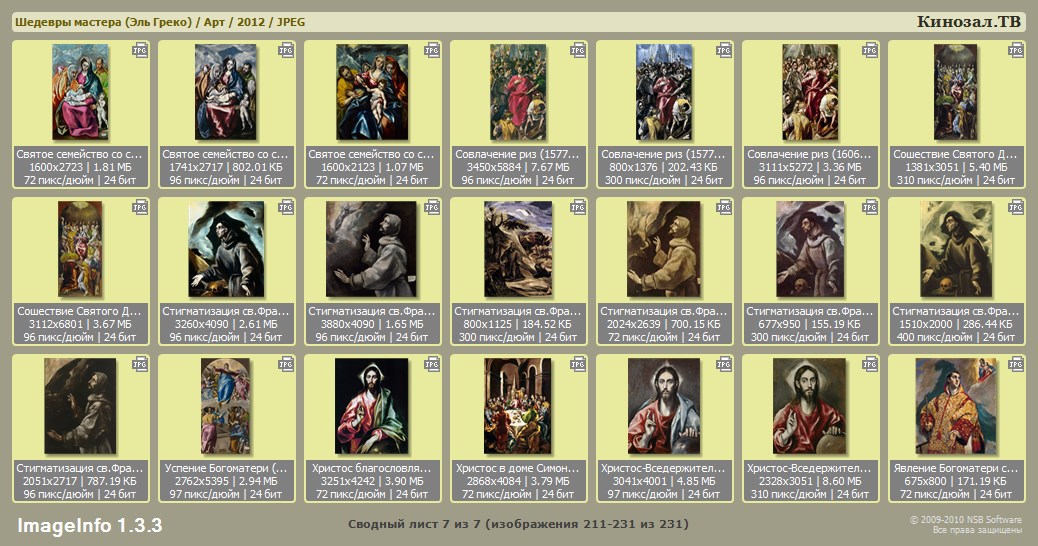Click the JPG icon on the 800x1125 card

pos(578,208)
